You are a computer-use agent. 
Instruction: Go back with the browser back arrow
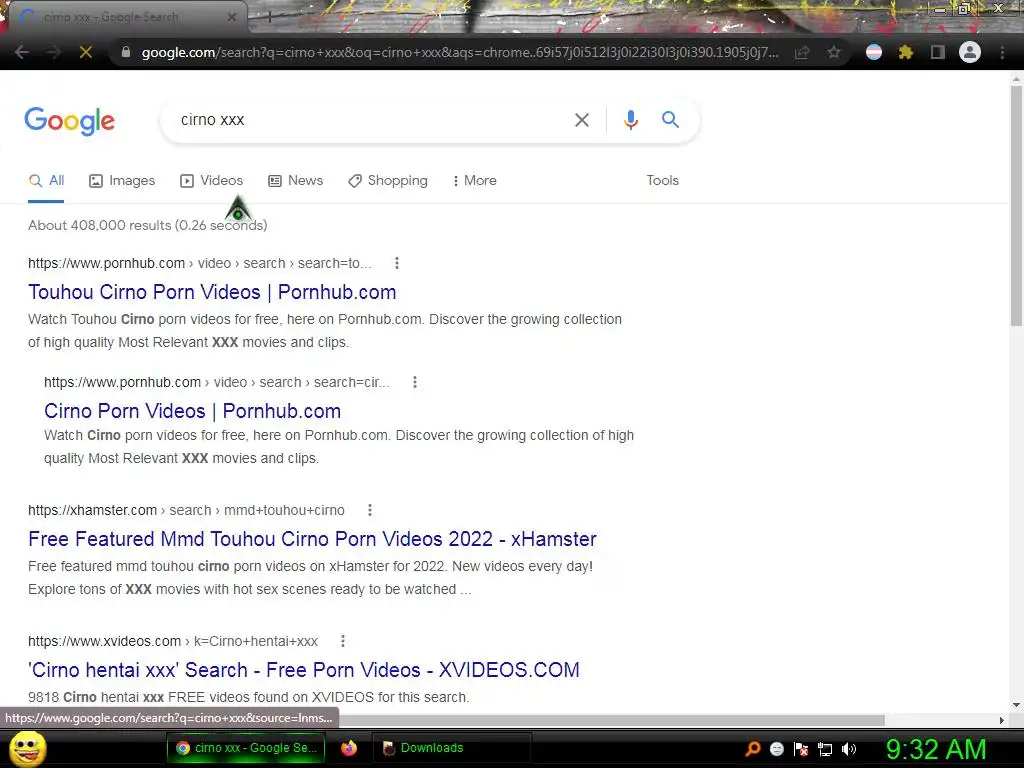click(x=22, y=52)
